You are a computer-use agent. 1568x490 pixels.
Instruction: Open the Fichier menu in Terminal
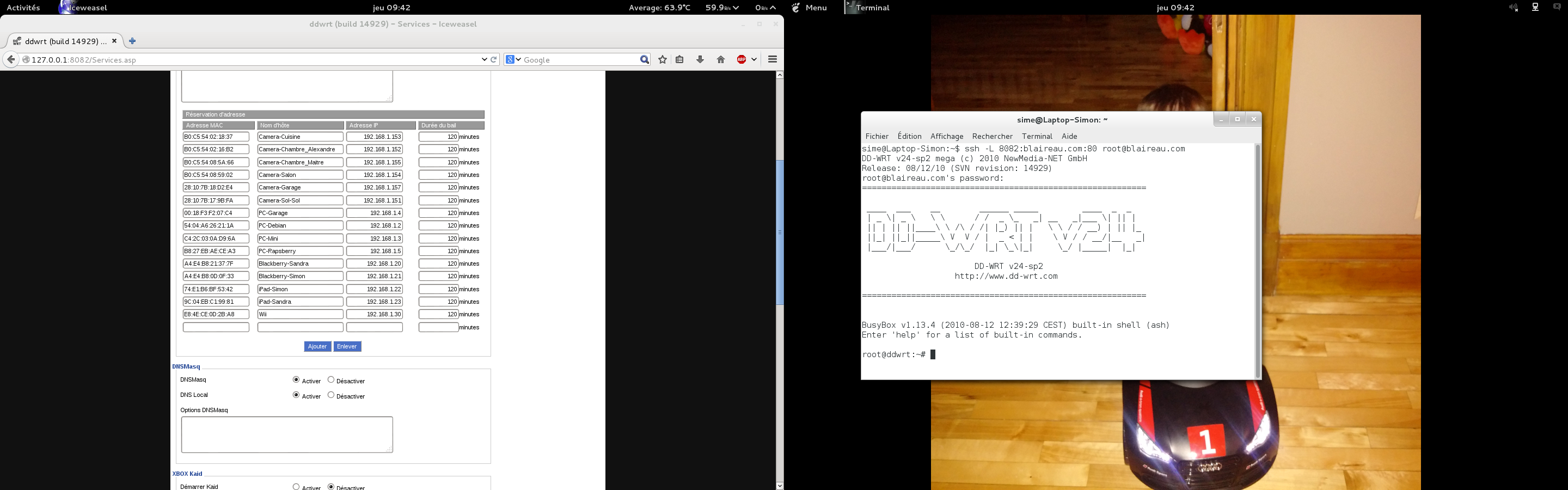877,136
